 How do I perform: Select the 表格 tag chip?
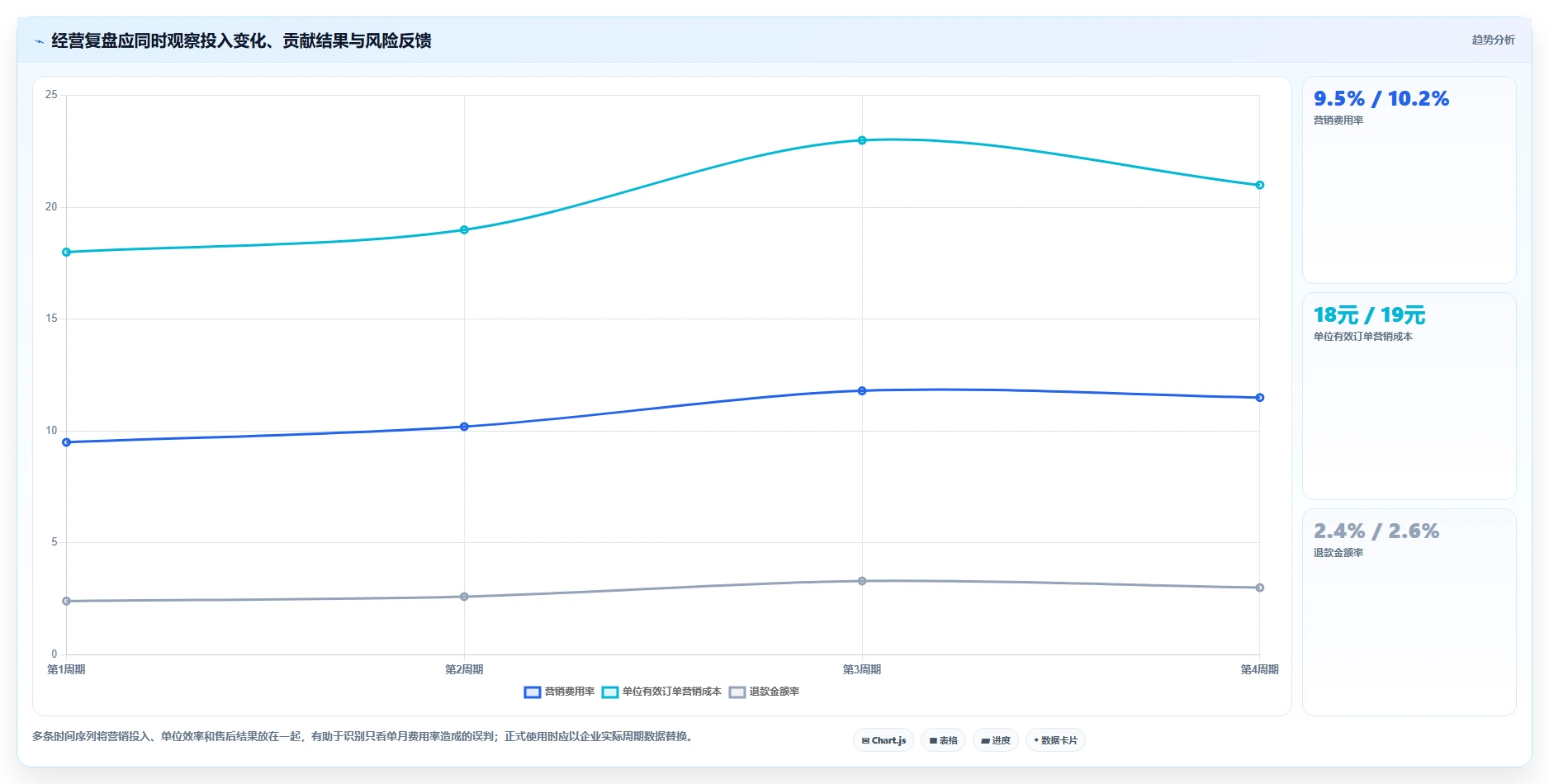coord(943,740)
